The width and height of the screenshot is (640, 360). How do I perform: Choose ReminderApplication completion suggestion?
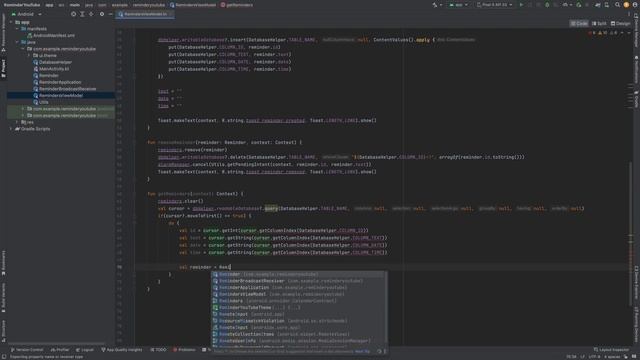(299, 287)
